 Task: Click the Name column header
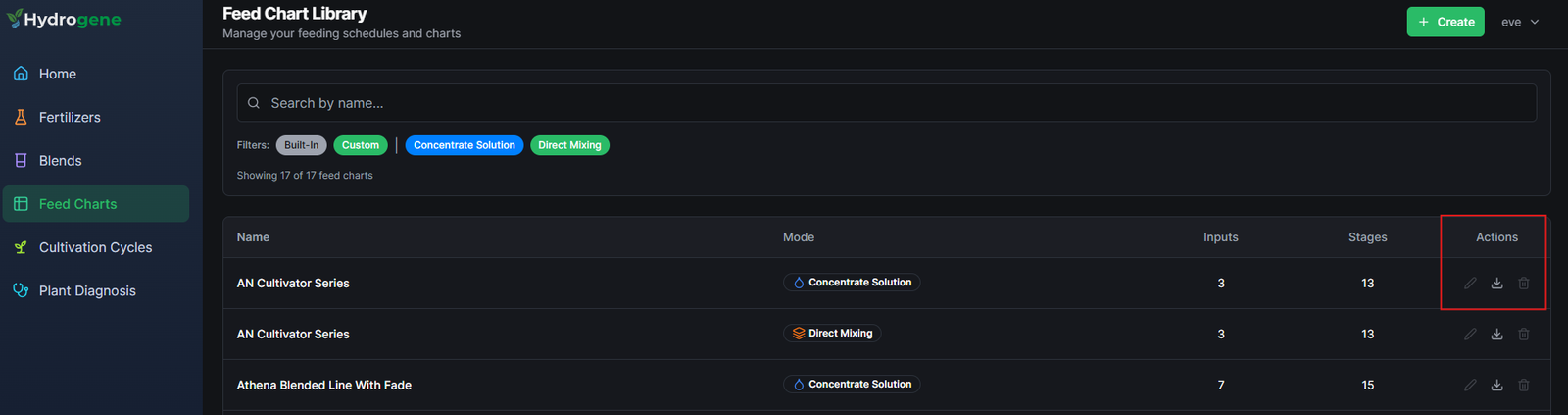click(253, 237)
